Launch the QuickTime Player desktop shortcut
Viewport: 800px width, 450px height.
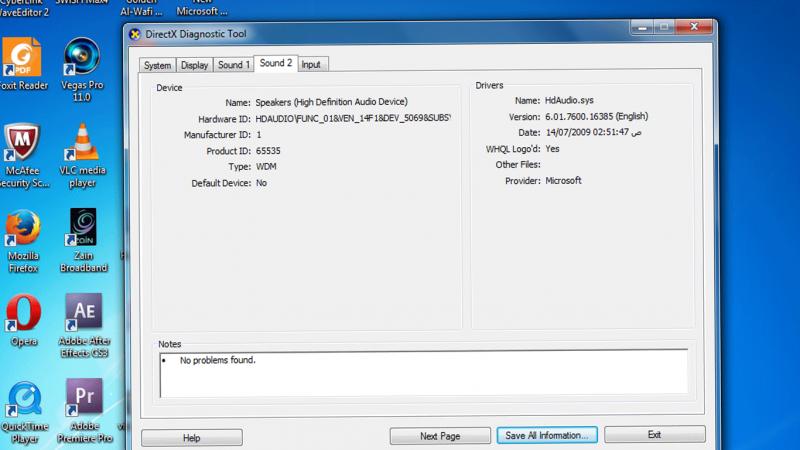[24, 412]
